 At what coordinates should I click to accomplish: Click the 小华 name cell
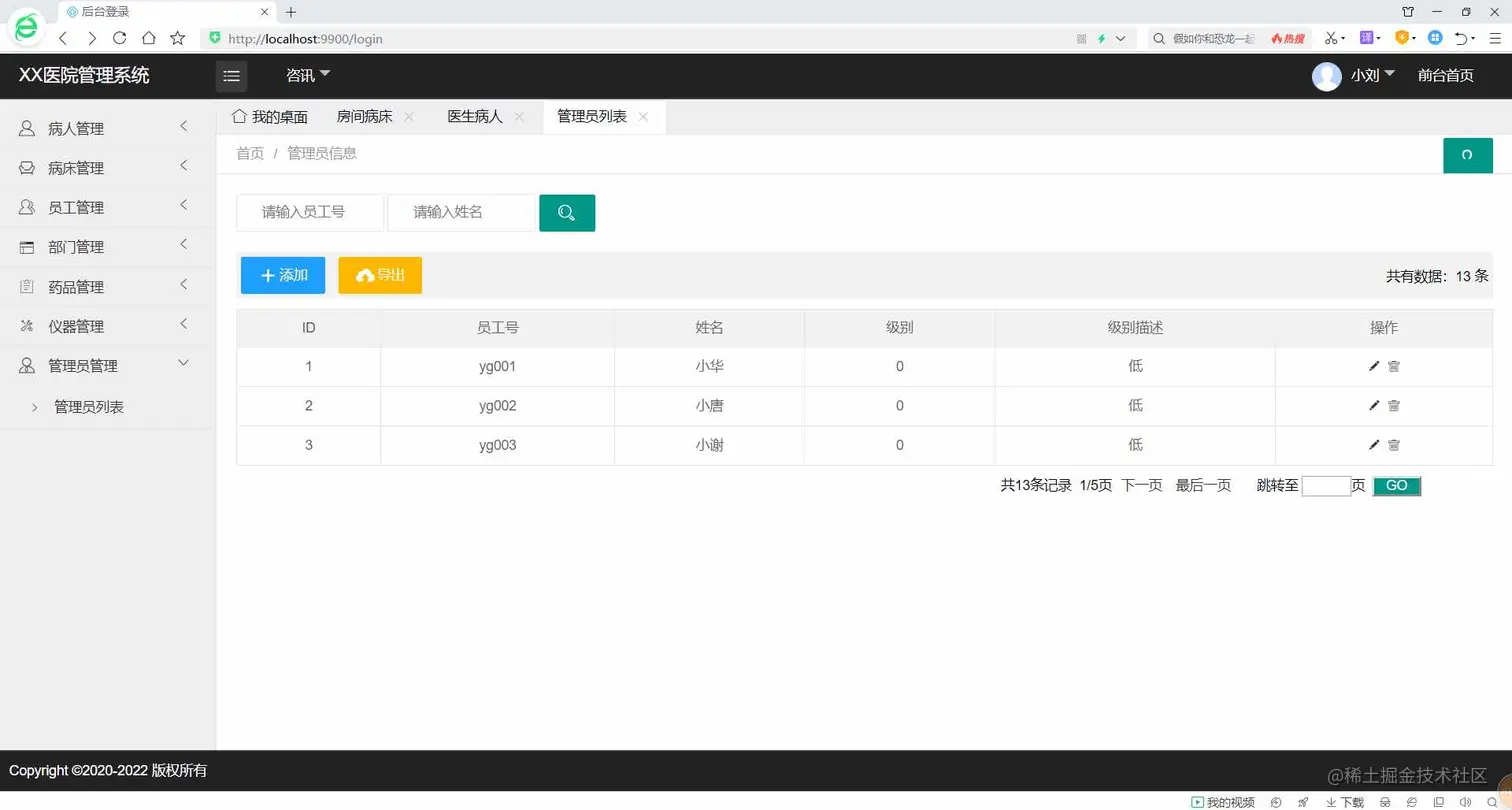click(x=709, y=366)
